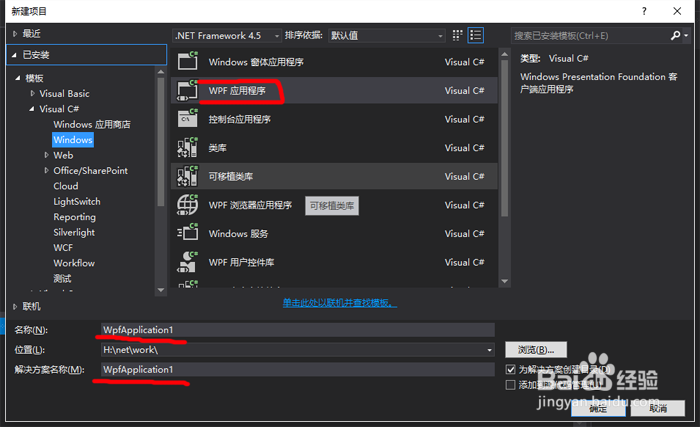Open the location H:\net\work\ dropdown
This screenshot has height=427, width=700.
[490, 350]
